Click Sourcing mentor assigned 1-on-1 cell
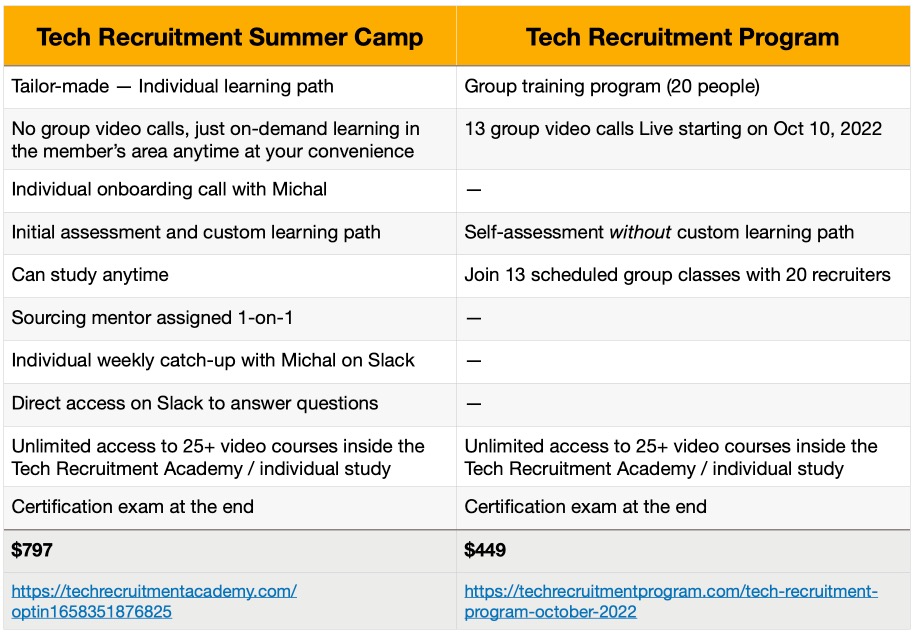 (x=230, y=318)
